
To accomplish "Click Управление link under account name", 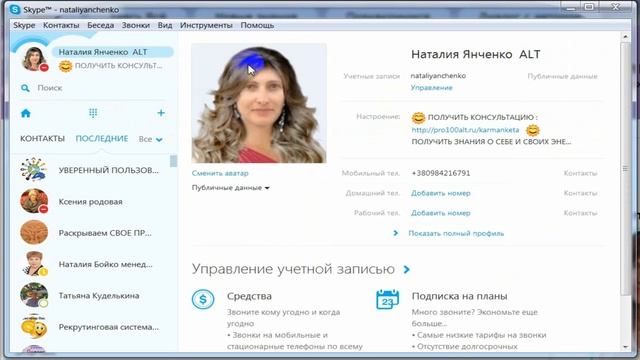I will (x=431, y=87).
